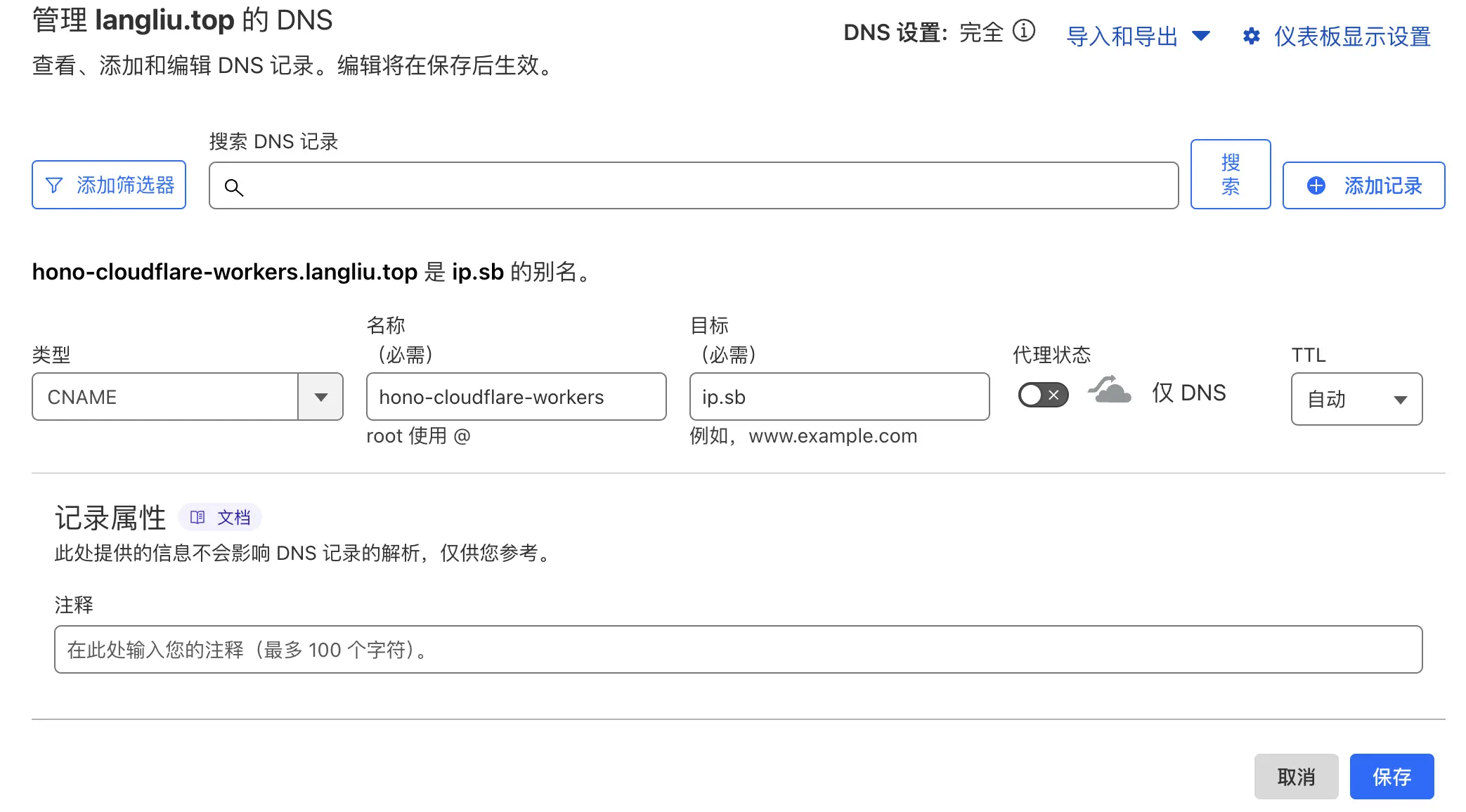Click the gray Cloudflare cloud proxy icon
The image size is (1466, 812).
(x=1109, y=391)
